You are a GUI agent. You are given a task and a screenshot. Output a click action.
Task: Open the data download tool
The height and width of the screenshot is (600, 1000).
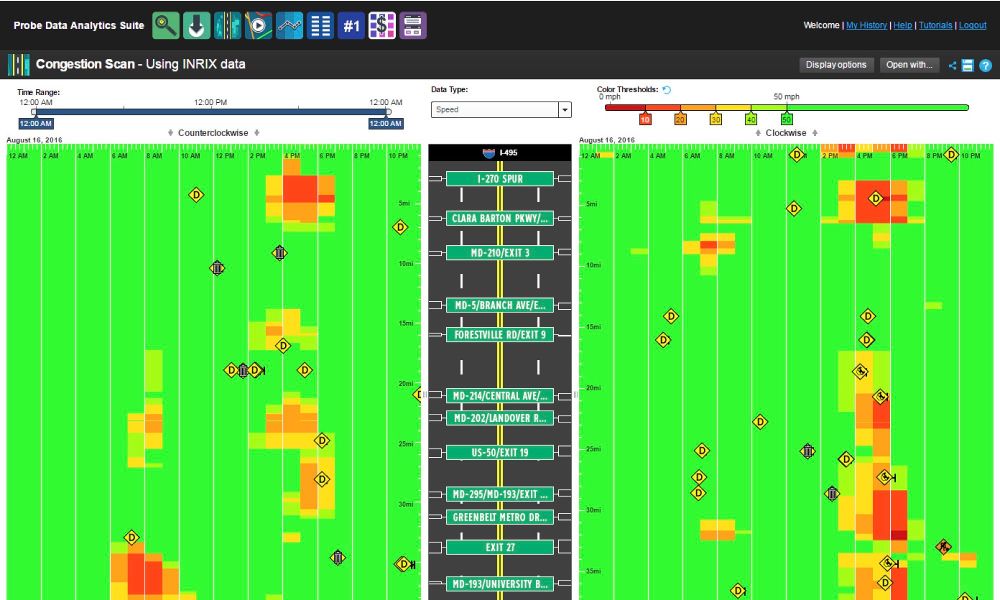pyautogui.click(x=196, y=25)
